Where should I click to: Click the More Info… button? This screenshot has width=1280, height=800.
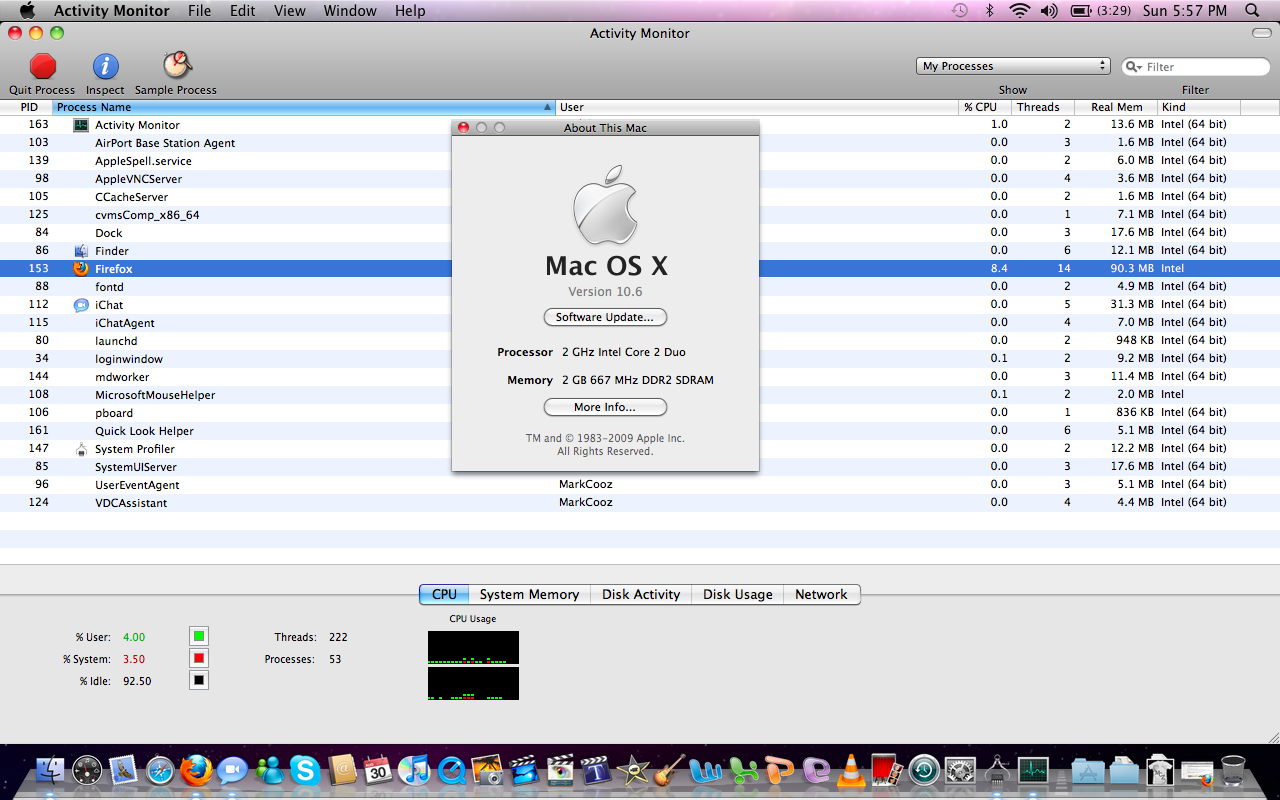[605, 407]
